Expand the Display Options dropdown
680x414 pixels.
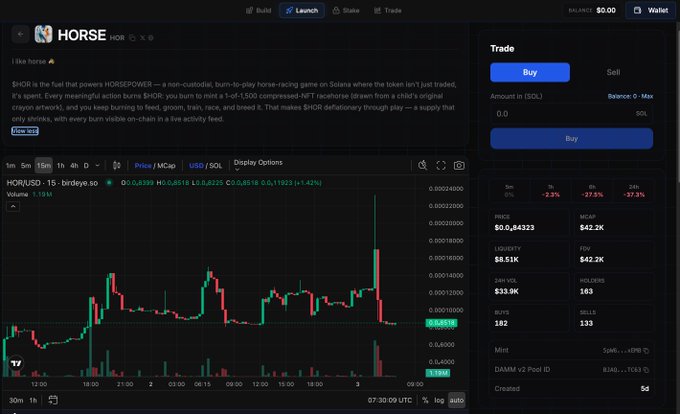pyautogui.click(x=258, y=164)
